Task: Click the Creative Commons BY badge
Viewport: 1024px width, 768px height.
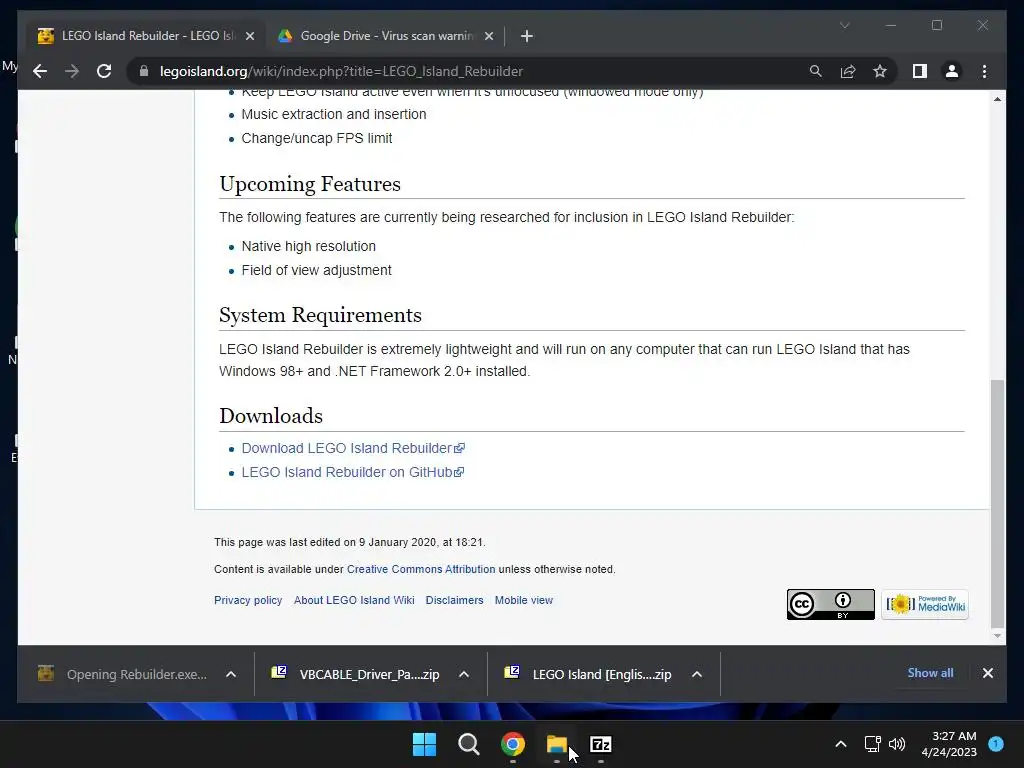Action: (x=831, y=605)
